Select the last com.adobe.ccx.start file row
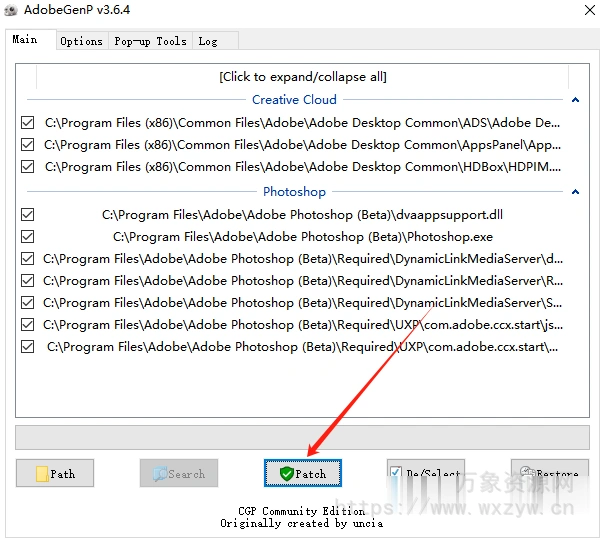 point(302,347)
